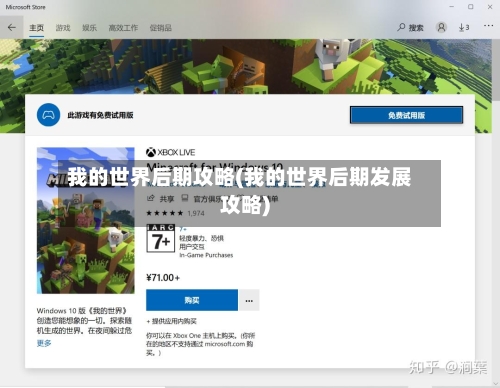View downloads with the arrow 3 icon
This screenshot has height=388, width=500.
464,27
